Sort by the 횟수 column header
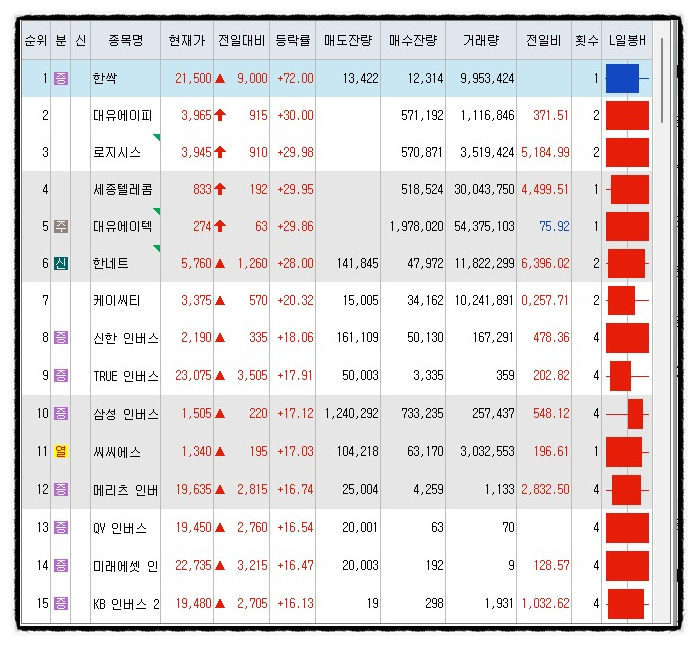Viewport: 698px width, 646px height. 587,41
